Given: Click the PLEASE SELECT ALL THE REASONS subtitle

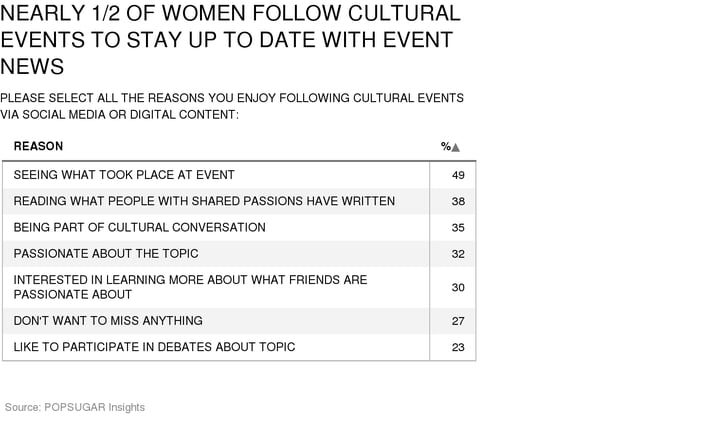Looking at the screenshot, I should coord(232,106).
